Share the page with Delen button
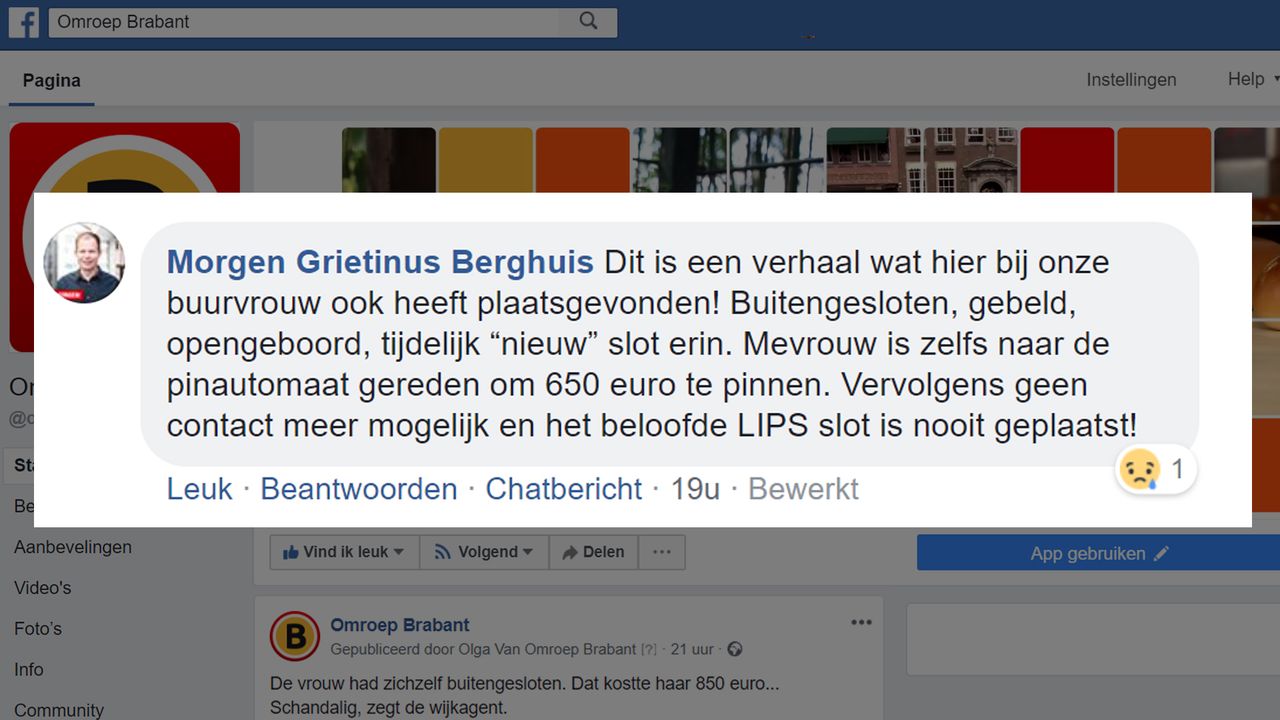The height and width of the screenshot is (720, 1280). (593, 552)
